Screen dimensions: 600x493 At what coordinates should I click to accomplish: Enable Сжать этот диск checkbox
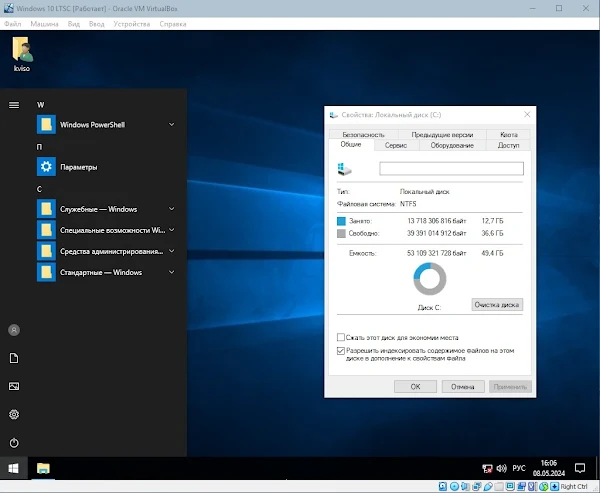(341, 337)
